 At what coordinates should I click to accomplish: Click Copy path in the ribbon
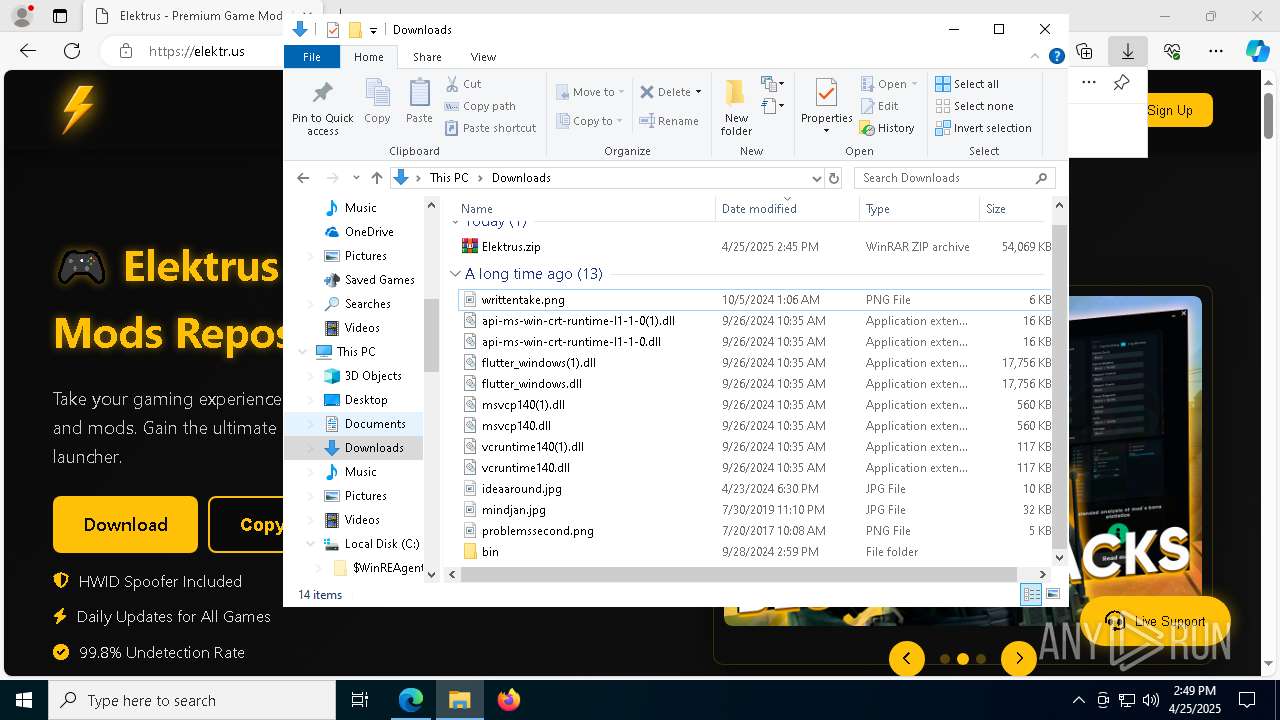480,106
